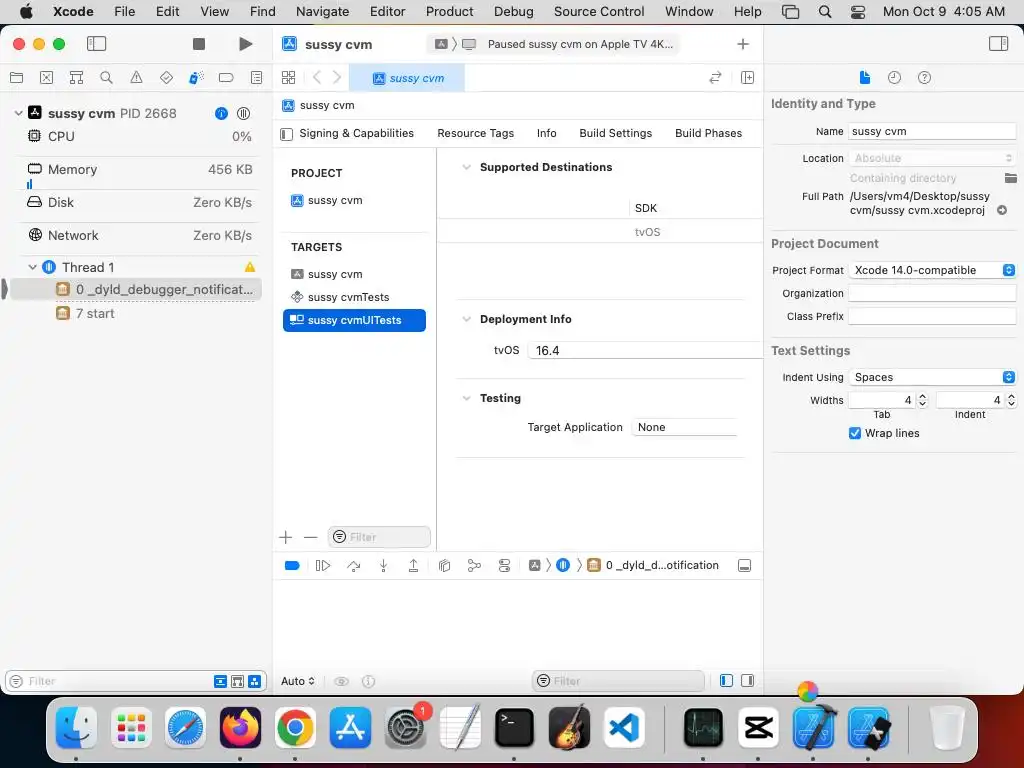The image size is (1024, 768).
Task: Open the Debug menu
Action: pyautogui.click(x=513, y=11)
